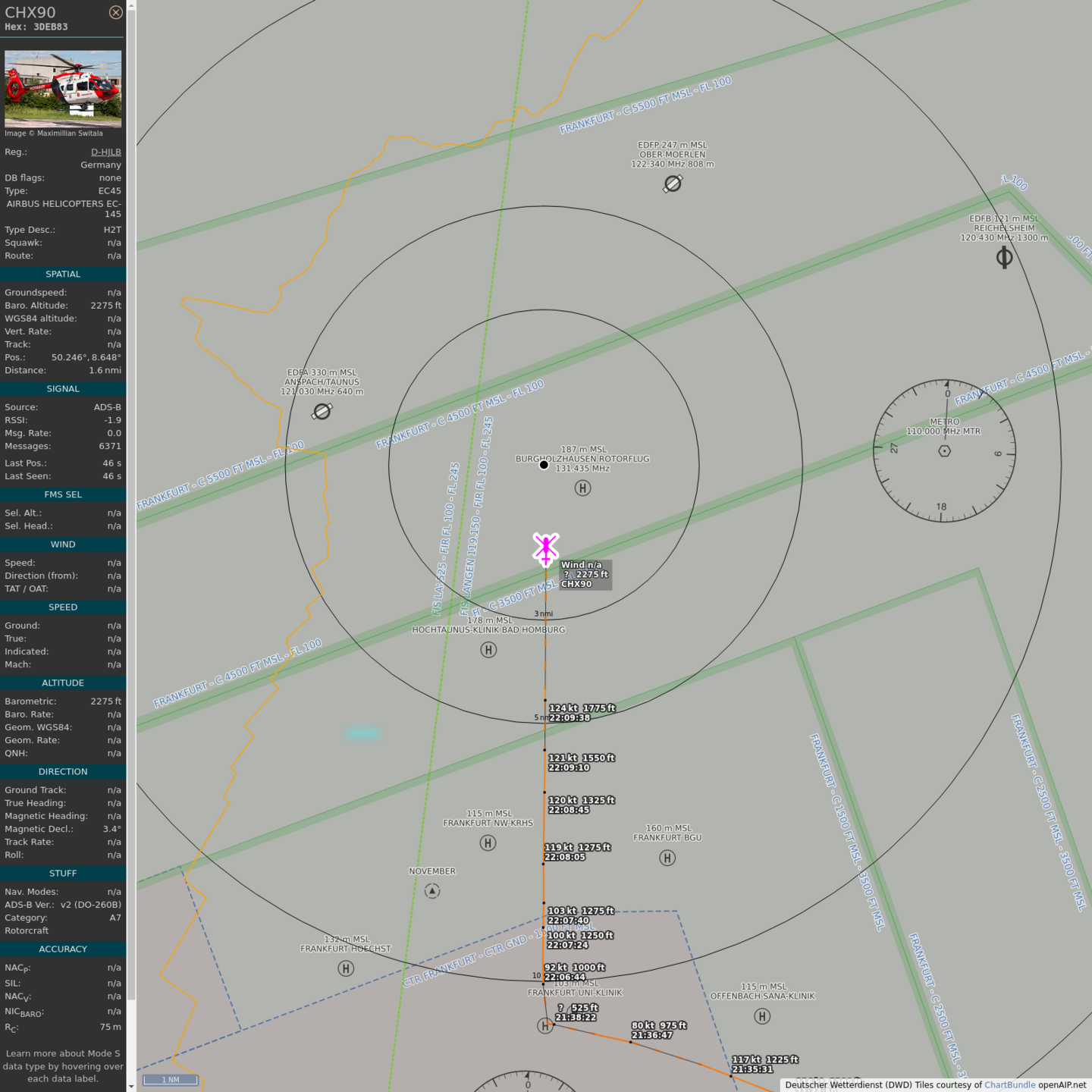Viewport: 1092px width, 1092px height.
Task: Open the D-HJLB registration link
Action: pyautogui.click(x=105, y=152)
